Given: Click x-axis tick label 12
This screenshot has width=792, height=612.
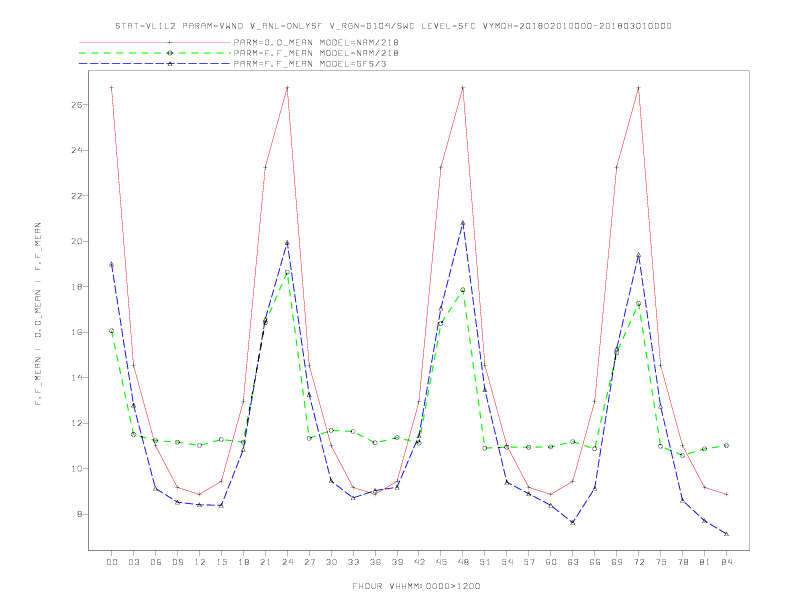Looking at the screenshot, I should click(x=200, y=562).
